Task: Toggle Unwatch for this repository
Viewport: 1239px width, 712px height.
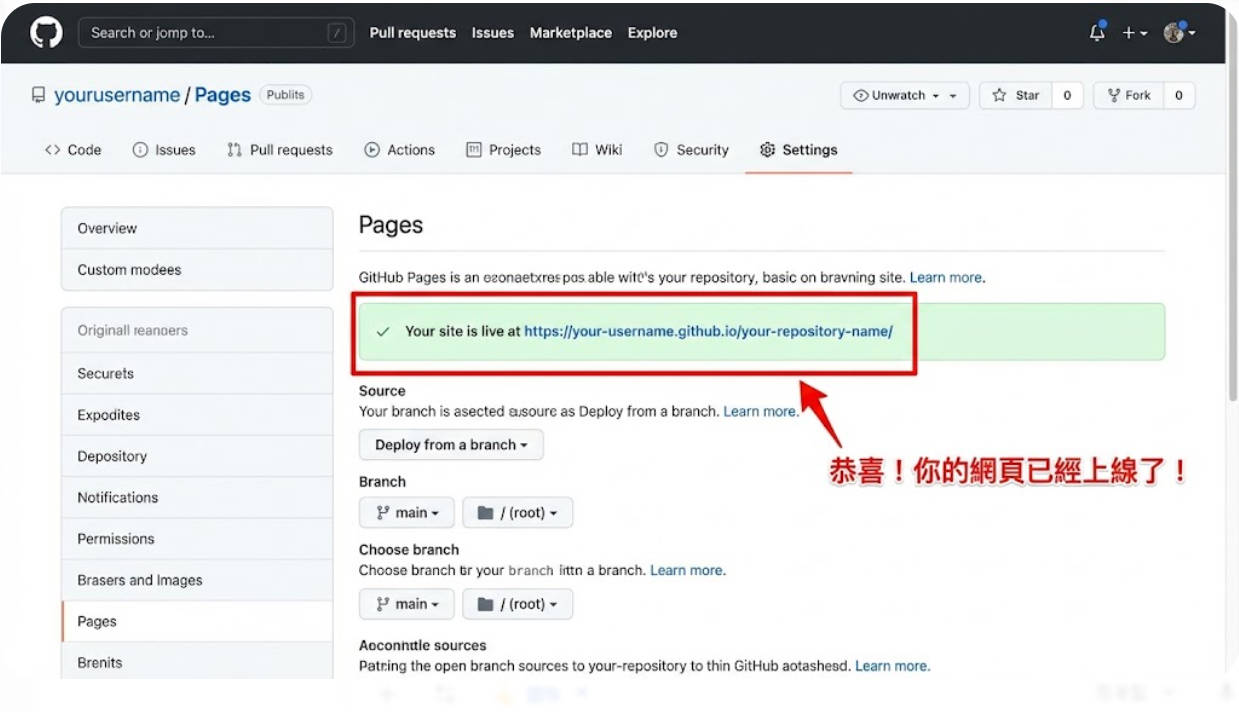Action: point(898,95)
